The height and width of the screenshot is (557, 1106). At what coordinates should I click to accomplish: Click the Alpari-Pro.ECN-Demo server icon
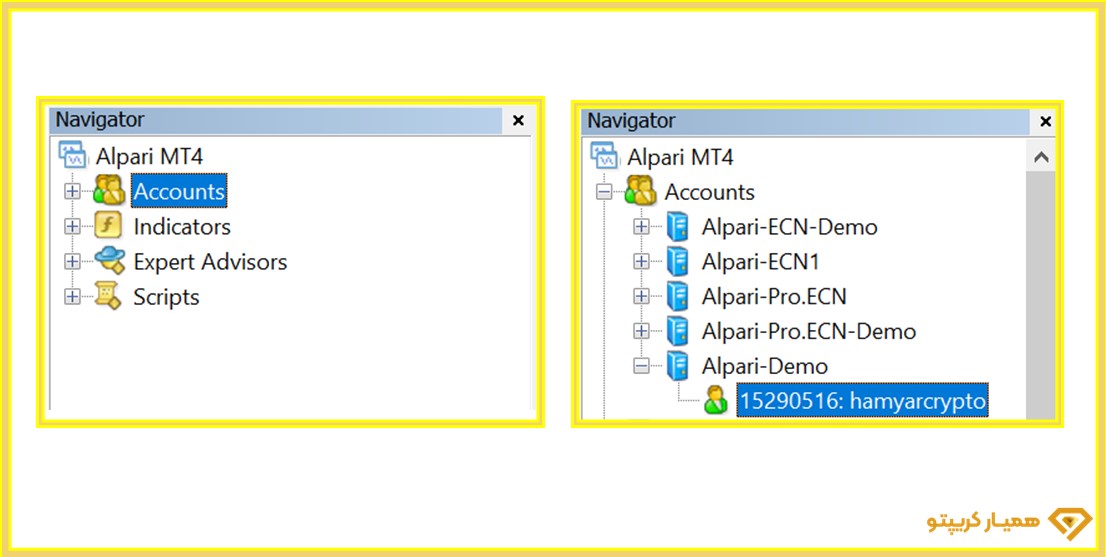click(x=677, y=331)
